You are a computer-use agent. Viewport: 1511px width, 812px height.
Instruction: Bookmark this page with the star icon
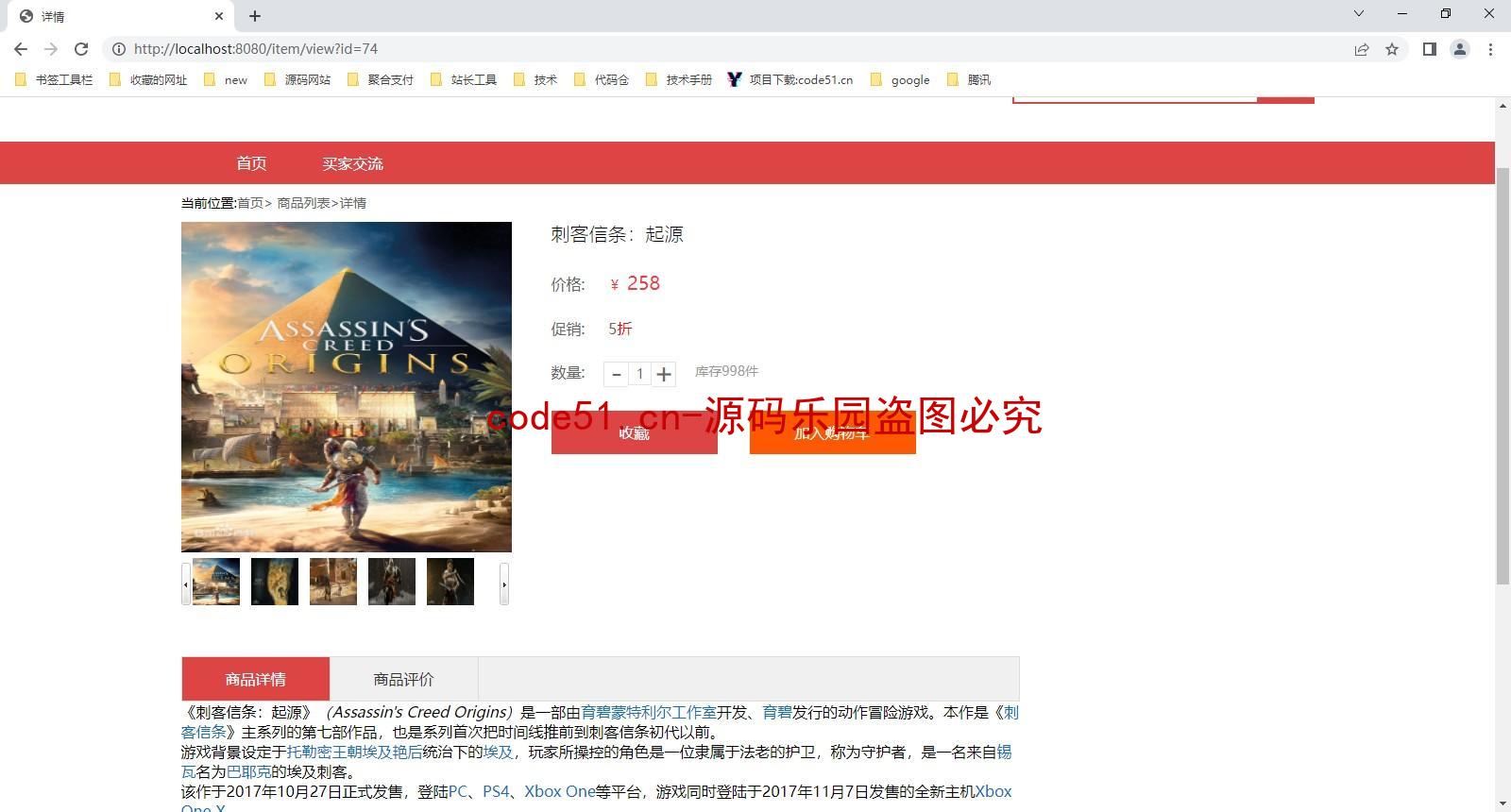click(1392, 49)
